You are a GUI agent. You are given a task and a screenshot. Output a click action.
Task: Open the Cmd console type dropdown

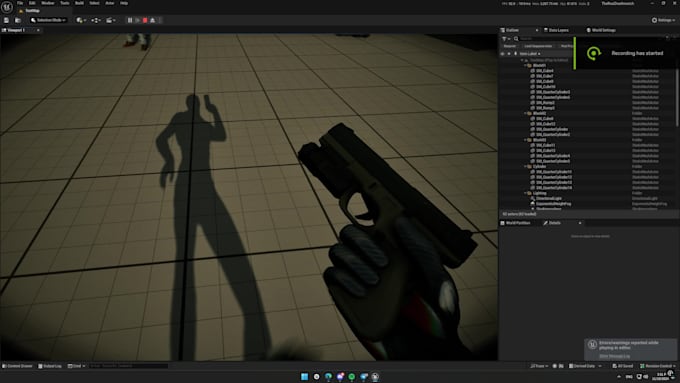76,366
